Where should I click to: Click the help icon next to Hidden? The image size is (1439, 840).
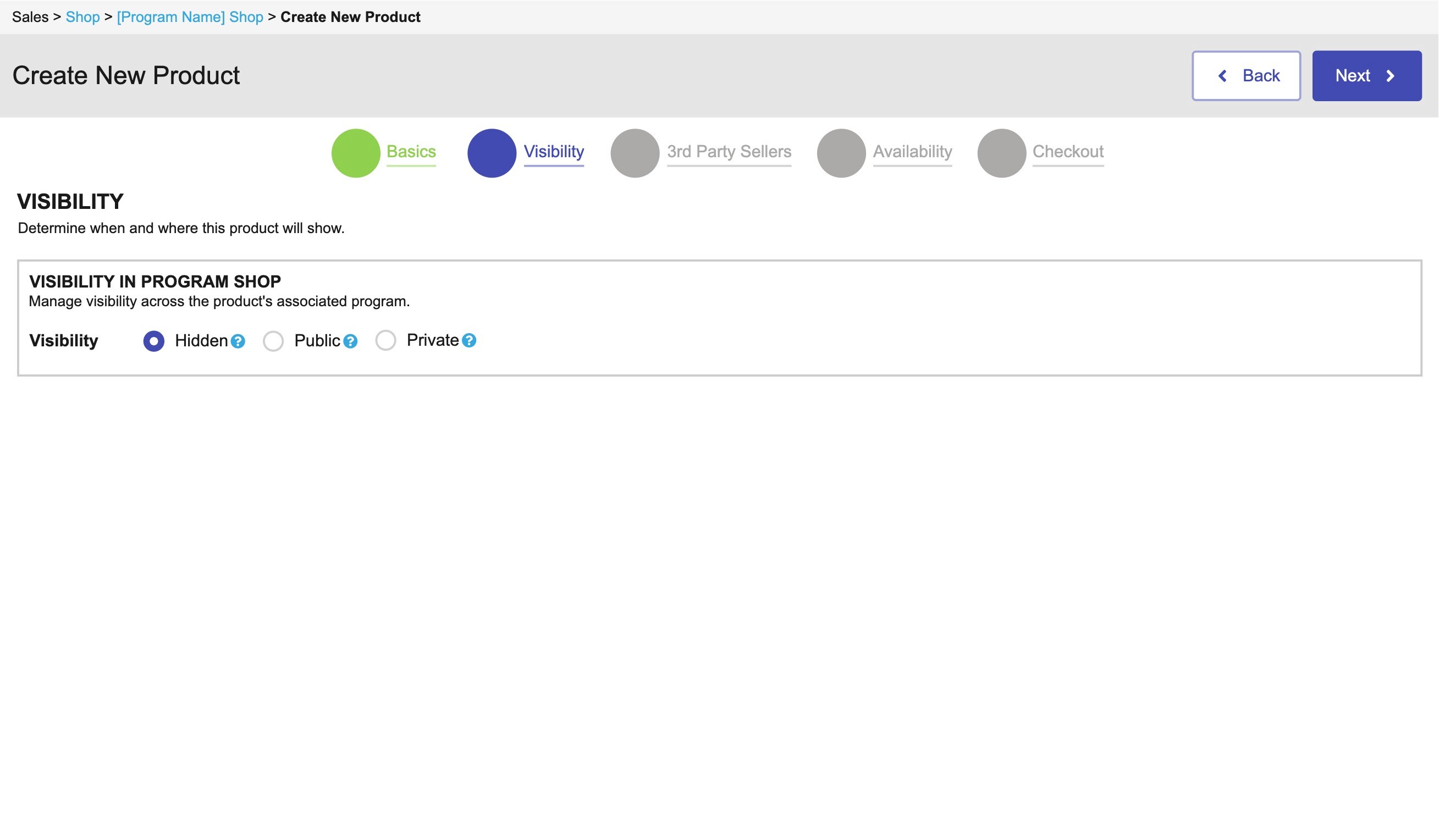coord(238,341)
